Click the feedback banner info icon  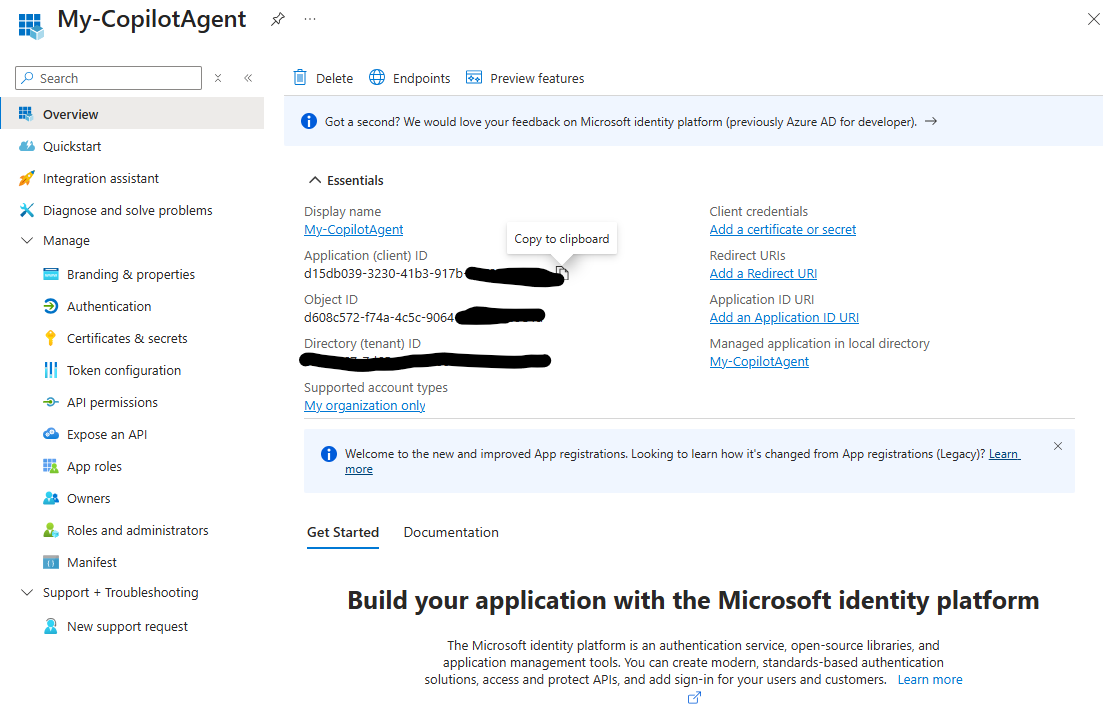click(x=309, y=121)
